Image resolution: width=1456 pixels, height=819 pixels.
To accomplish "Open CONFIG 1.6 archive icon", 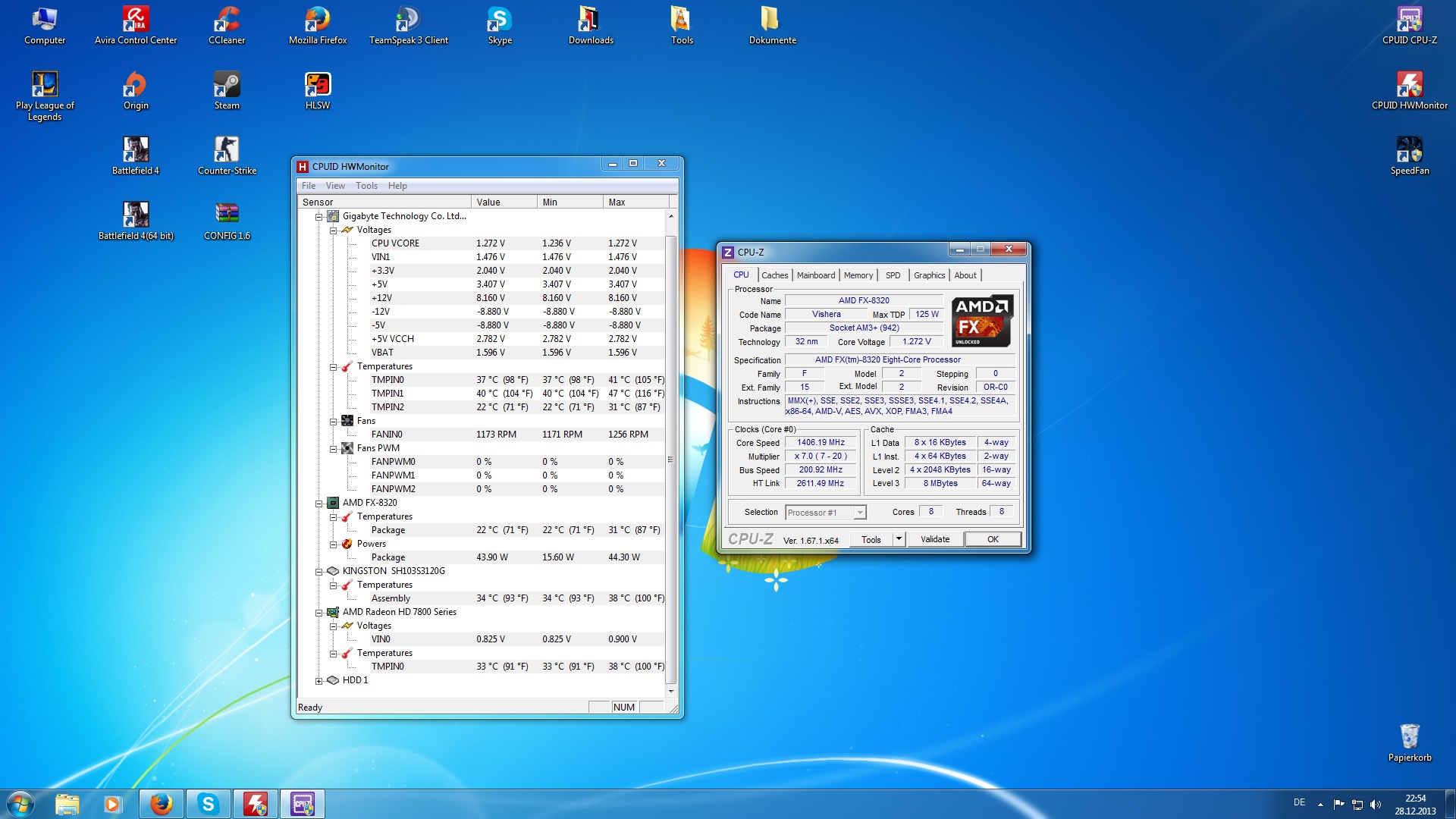I will click(227, 221).
